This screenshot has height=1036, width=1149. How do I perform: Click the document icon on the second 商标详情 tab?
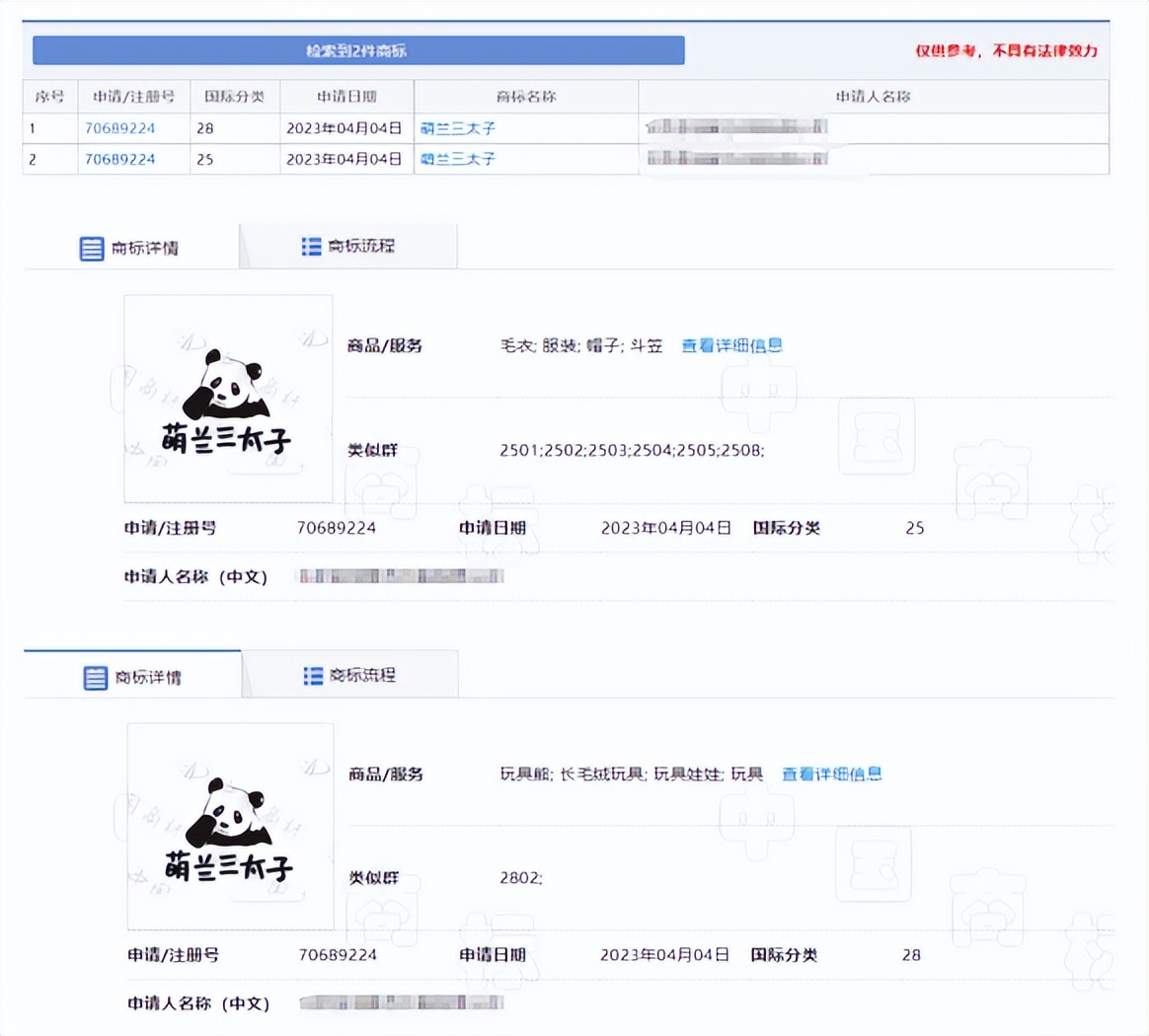[x=95, y=677]
